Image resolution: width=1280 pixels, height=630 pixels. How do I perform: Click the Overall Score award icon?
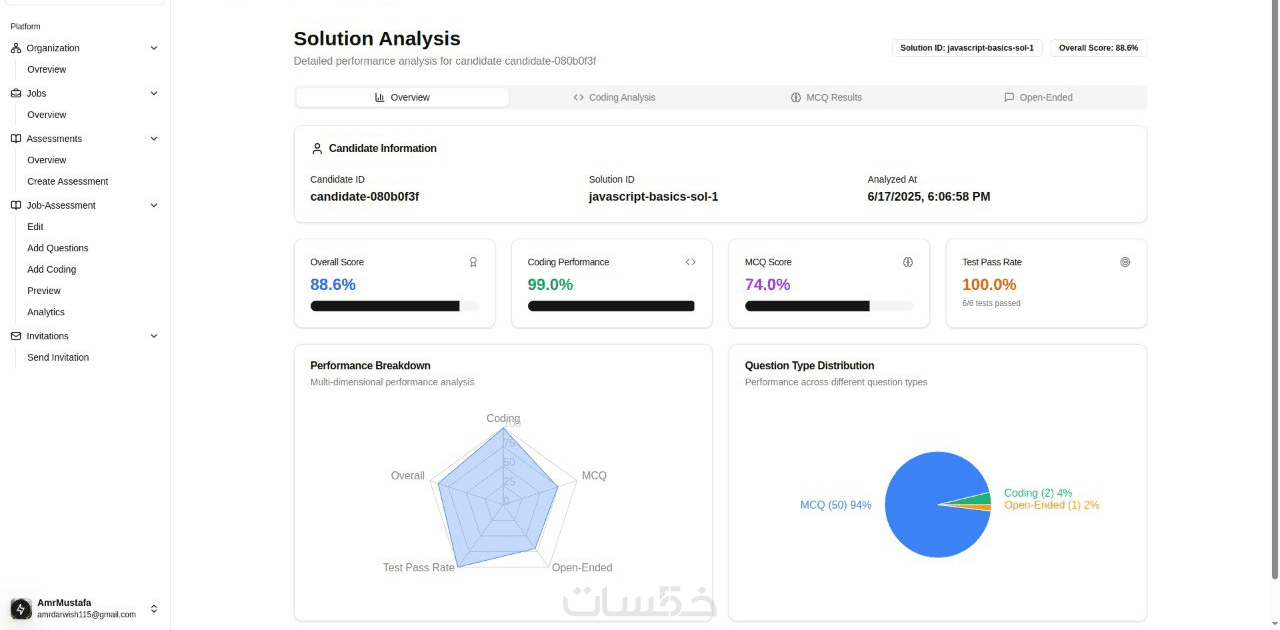tap(473, 262)
